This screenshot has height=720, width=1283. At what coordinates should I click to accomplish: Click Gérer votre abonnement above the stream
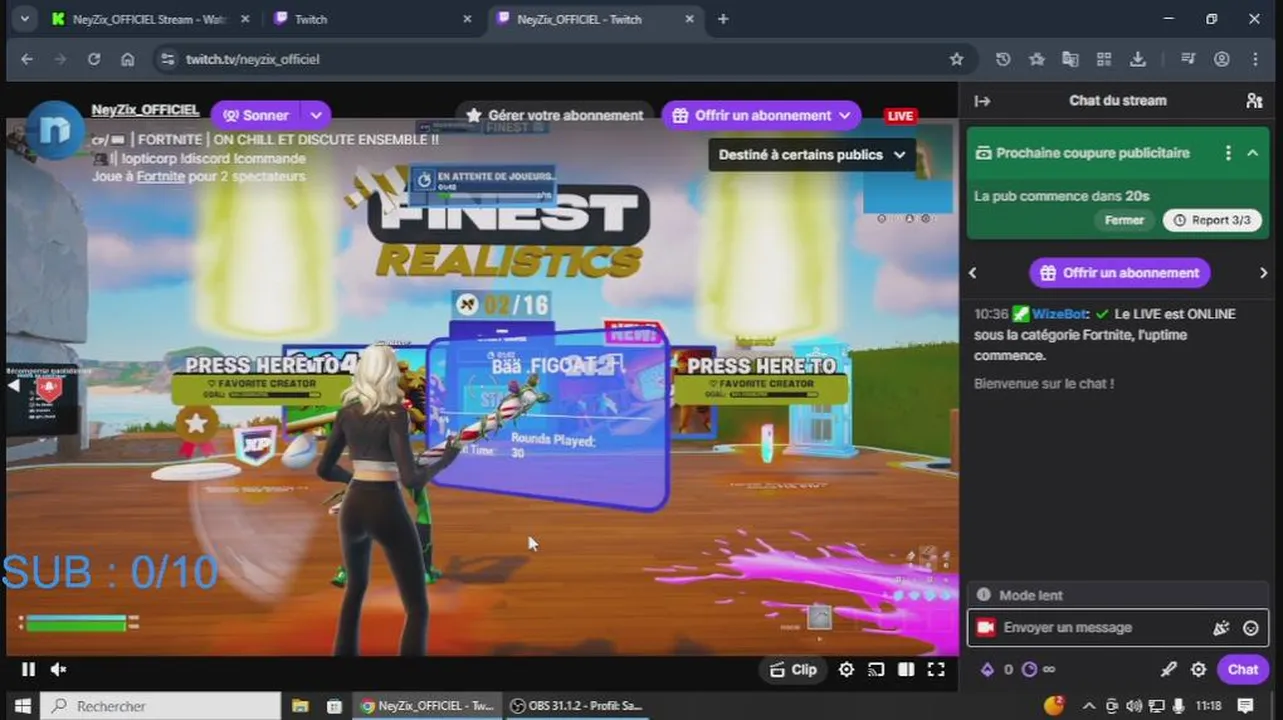point(555,116)
